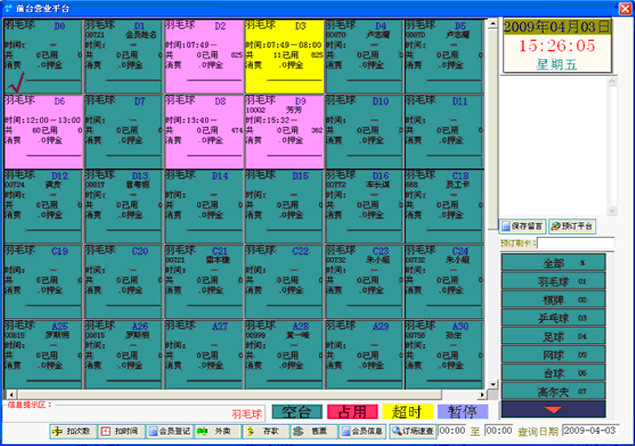
Task: Click the 订场速查 quick lookup button
Action: (412, 431)
